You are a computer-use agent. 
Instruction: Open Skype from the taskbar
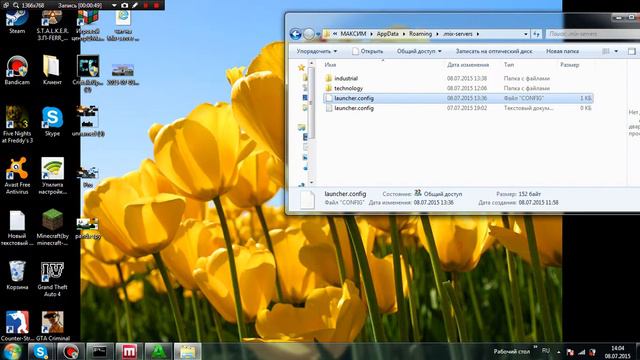tap(40, 351)
